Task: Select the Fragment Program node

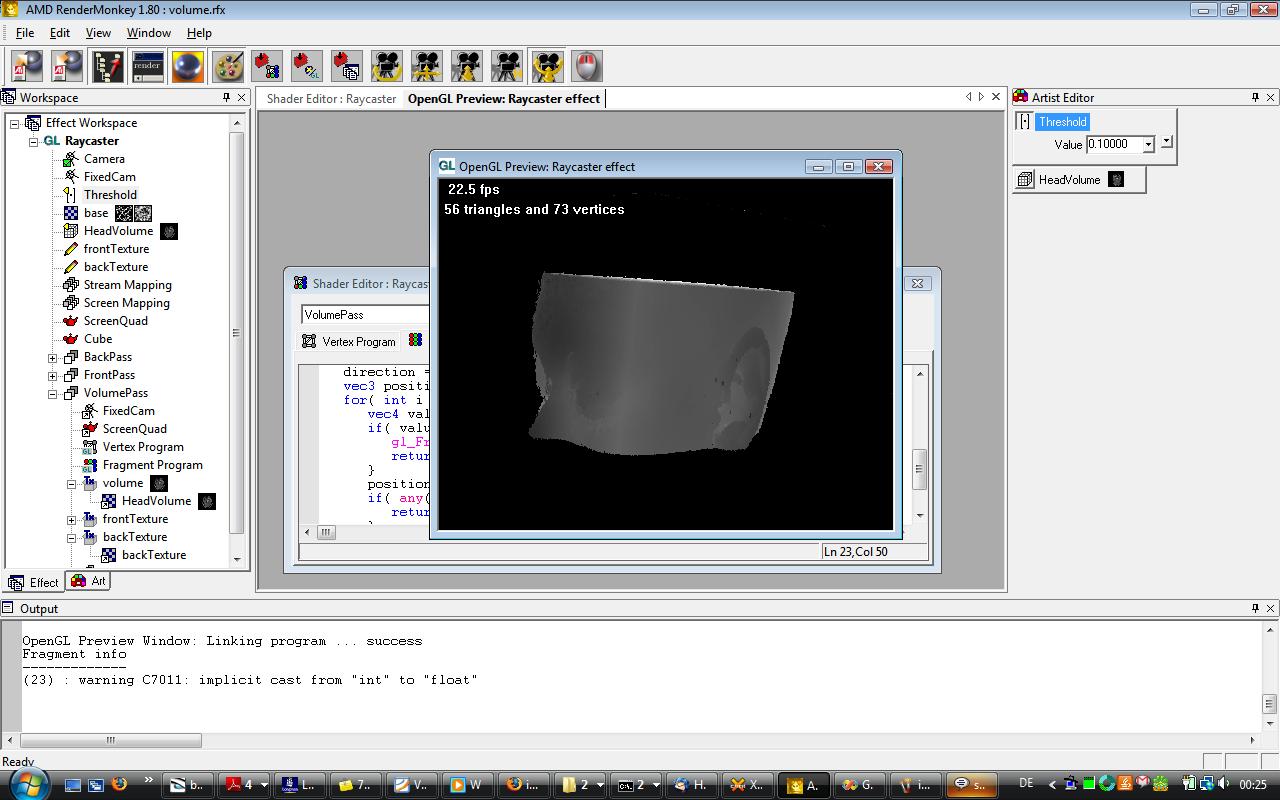Action: click(x=152, y=465)
